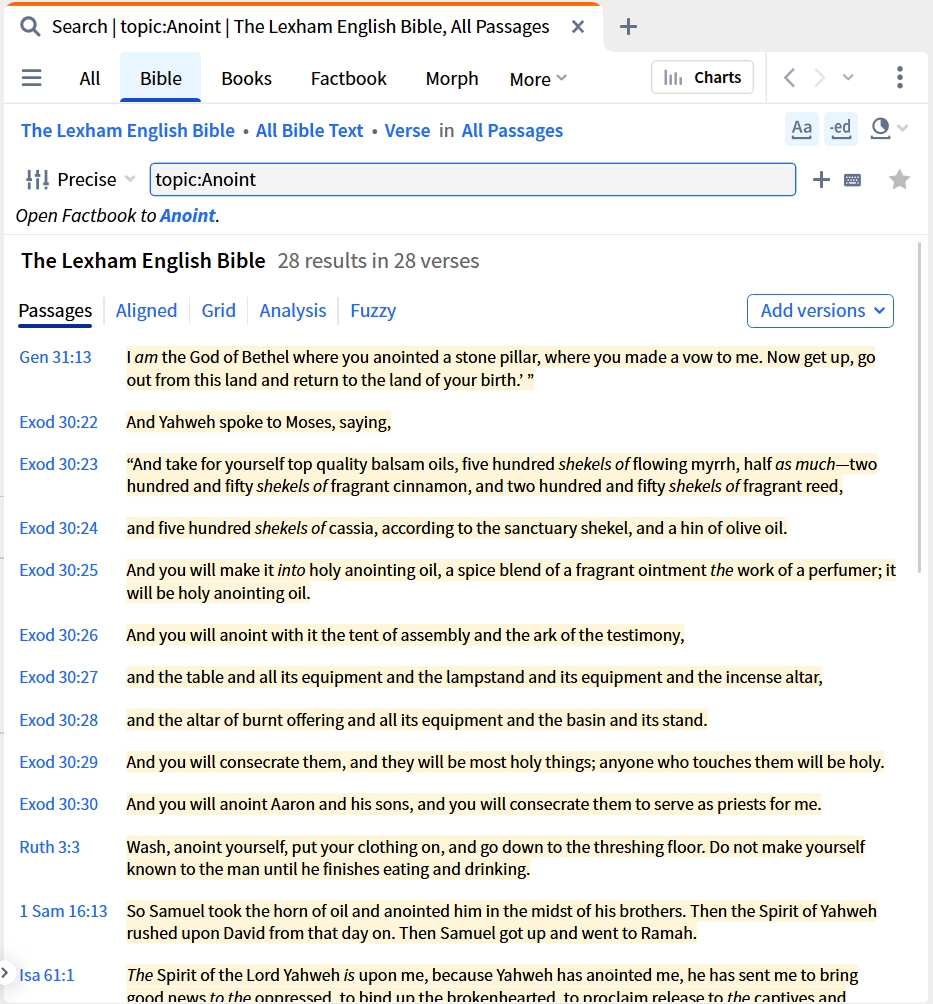Open Factbook Anoint link
This screenshot has height=1004, width=933.
(188, 216)
